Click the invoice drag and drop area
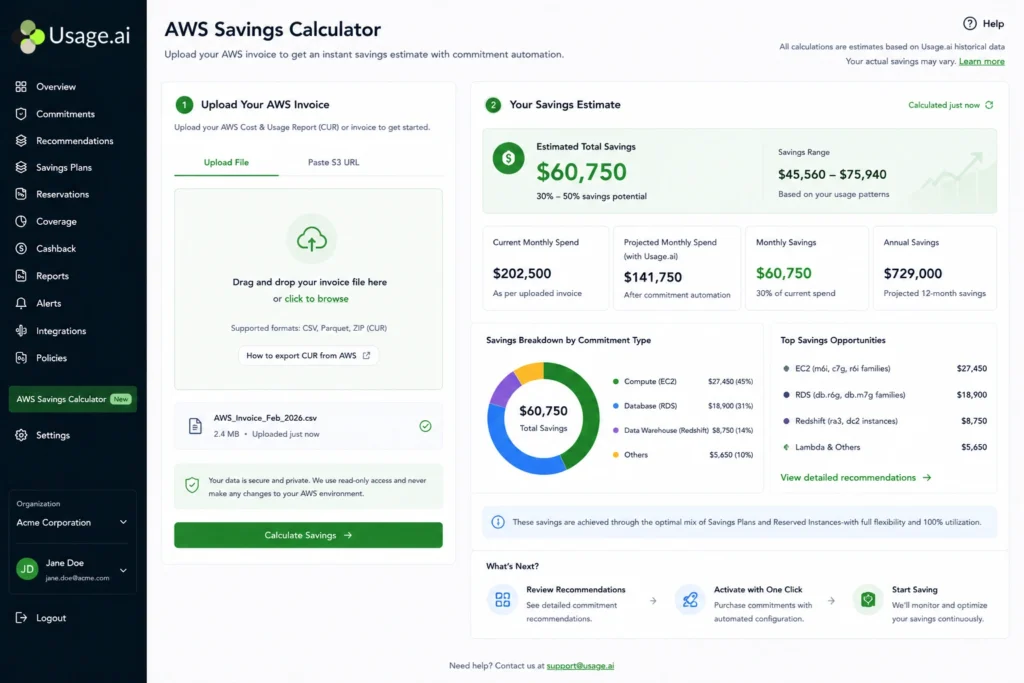Viewport: 1024px width, 683px height. [308, 289]
